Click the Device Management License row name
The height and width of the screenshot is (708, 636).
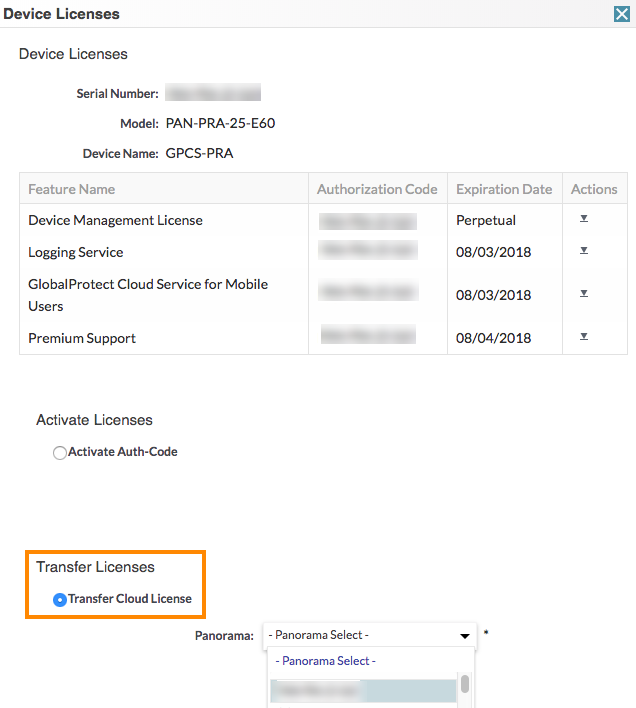pos(115,220)
